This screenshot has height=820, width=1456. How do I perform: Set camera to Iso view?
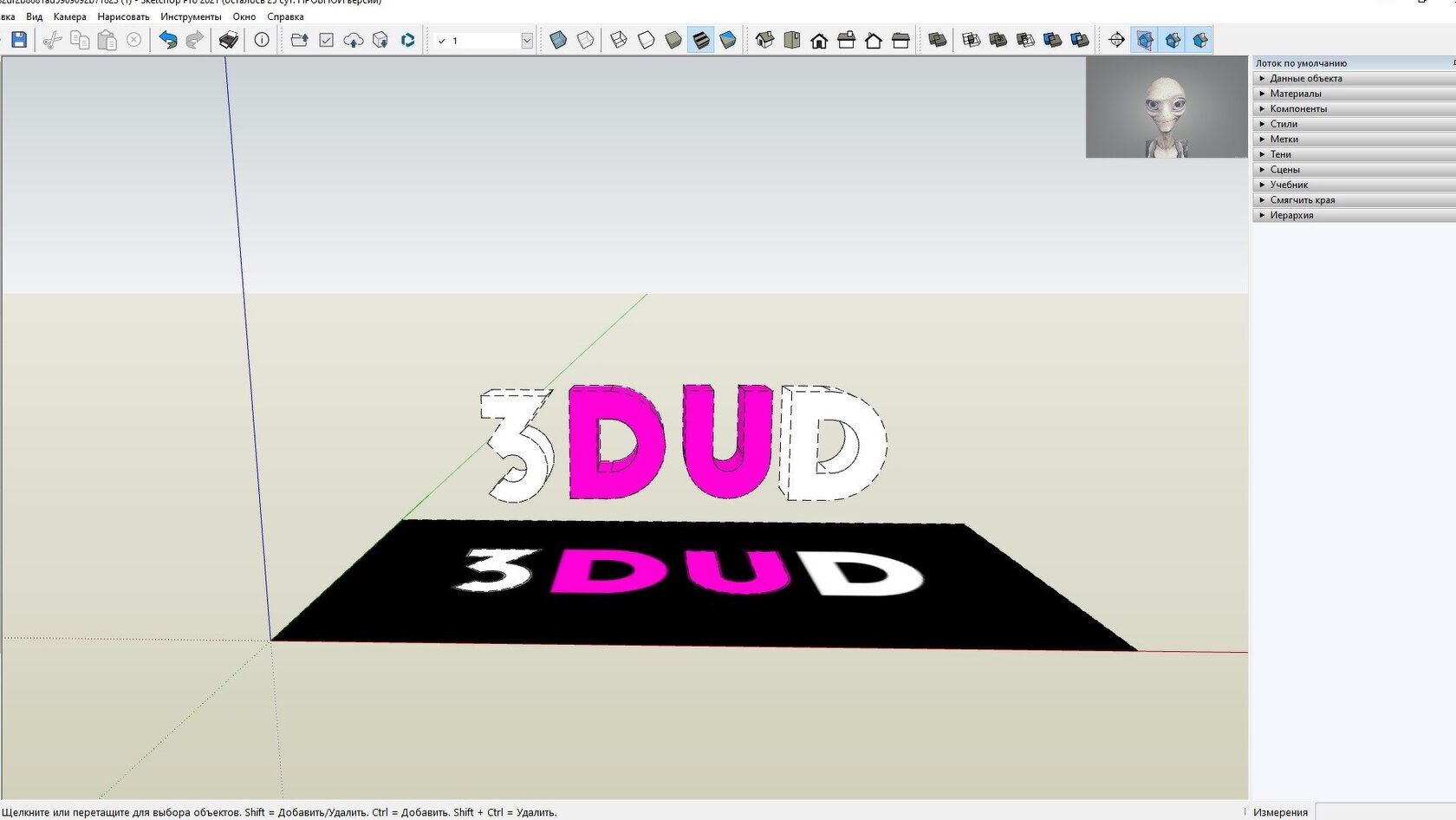click(x=764, y=40)
